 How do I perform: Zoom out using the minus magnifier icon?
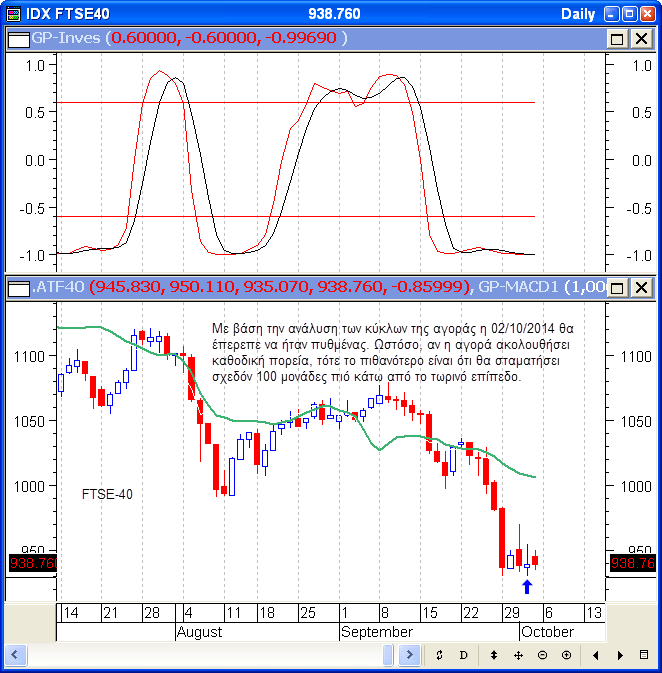click(542, 655)
